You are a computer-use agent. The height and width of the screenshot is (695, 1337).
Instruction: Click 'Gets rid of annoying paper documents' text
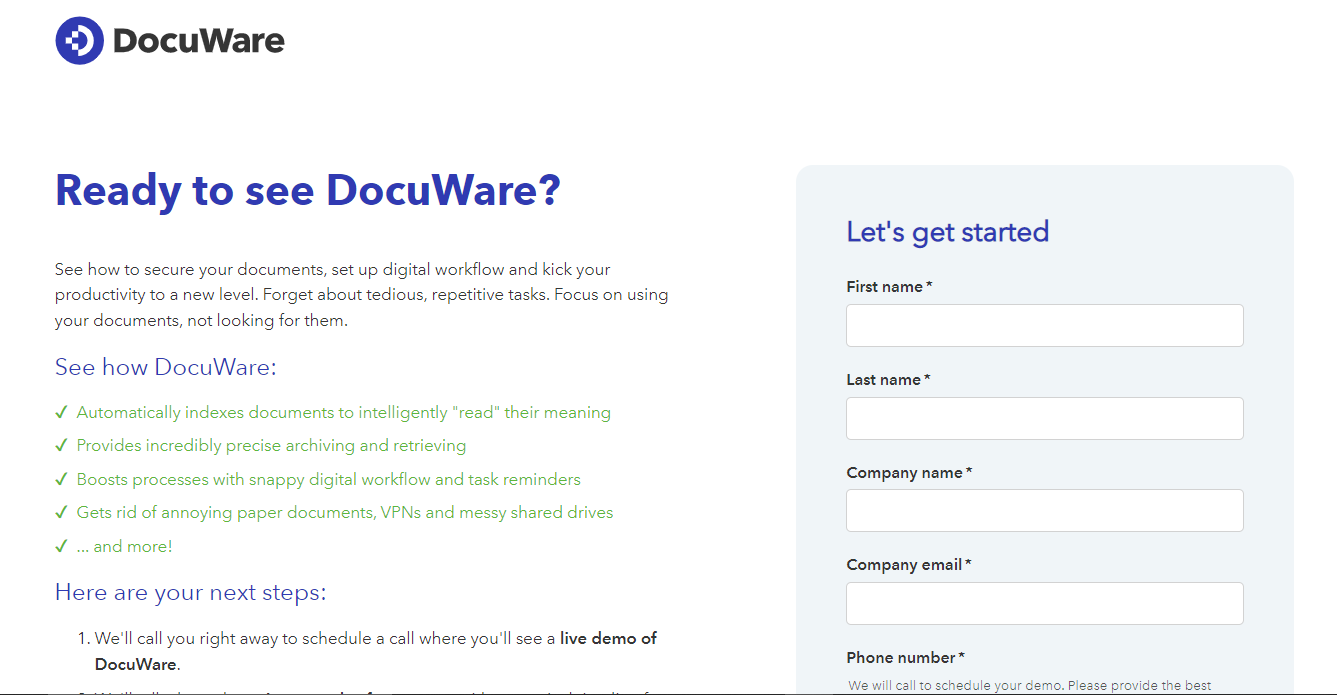(345, 512)
